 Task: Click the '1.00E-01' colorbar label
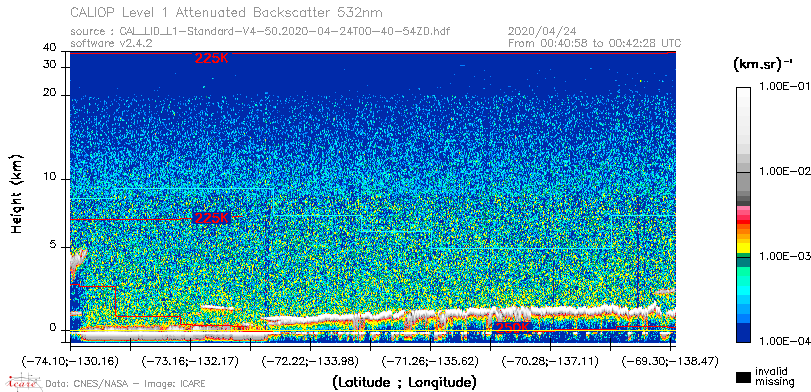pos(784,86)
